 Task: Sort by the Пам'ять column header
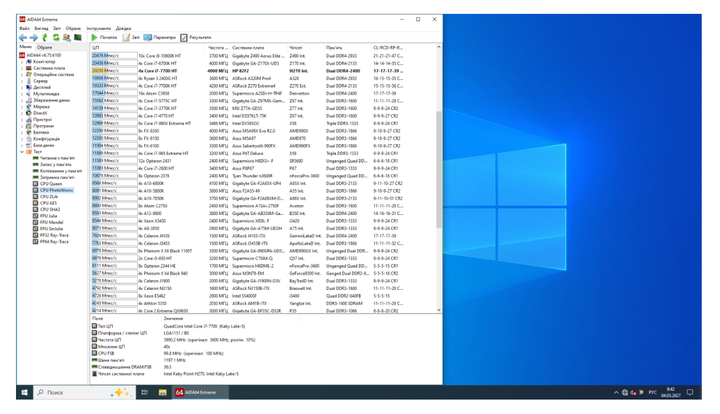click(347, 47)
